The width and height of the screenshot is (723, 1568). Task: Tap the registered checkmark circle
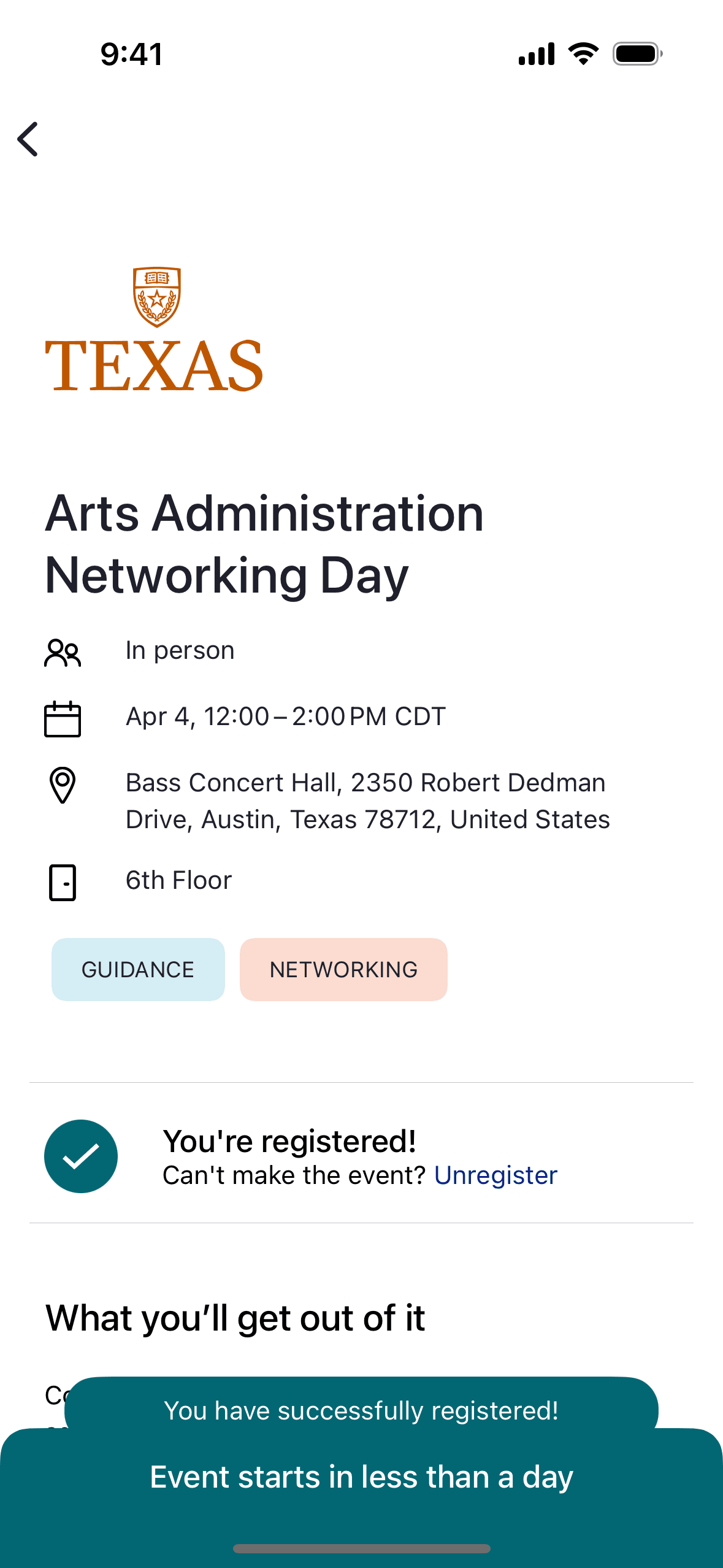(81, 1156)
